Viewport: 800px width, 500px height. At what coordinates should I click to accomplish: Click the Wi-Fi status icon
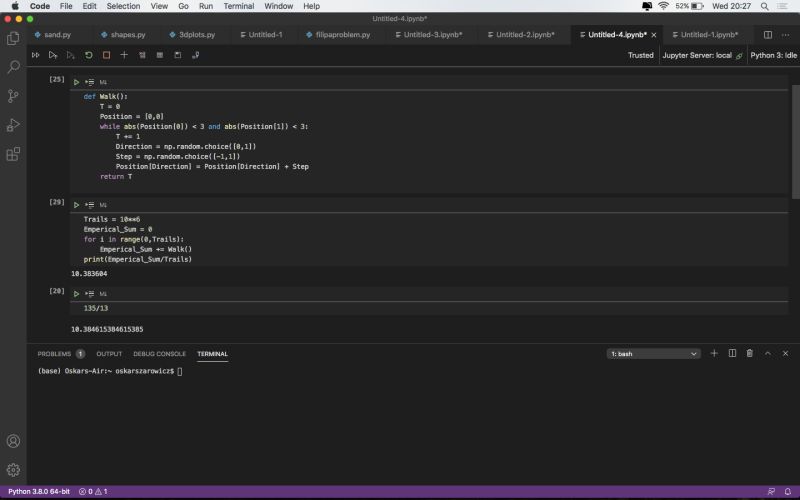tap(663, 6)
